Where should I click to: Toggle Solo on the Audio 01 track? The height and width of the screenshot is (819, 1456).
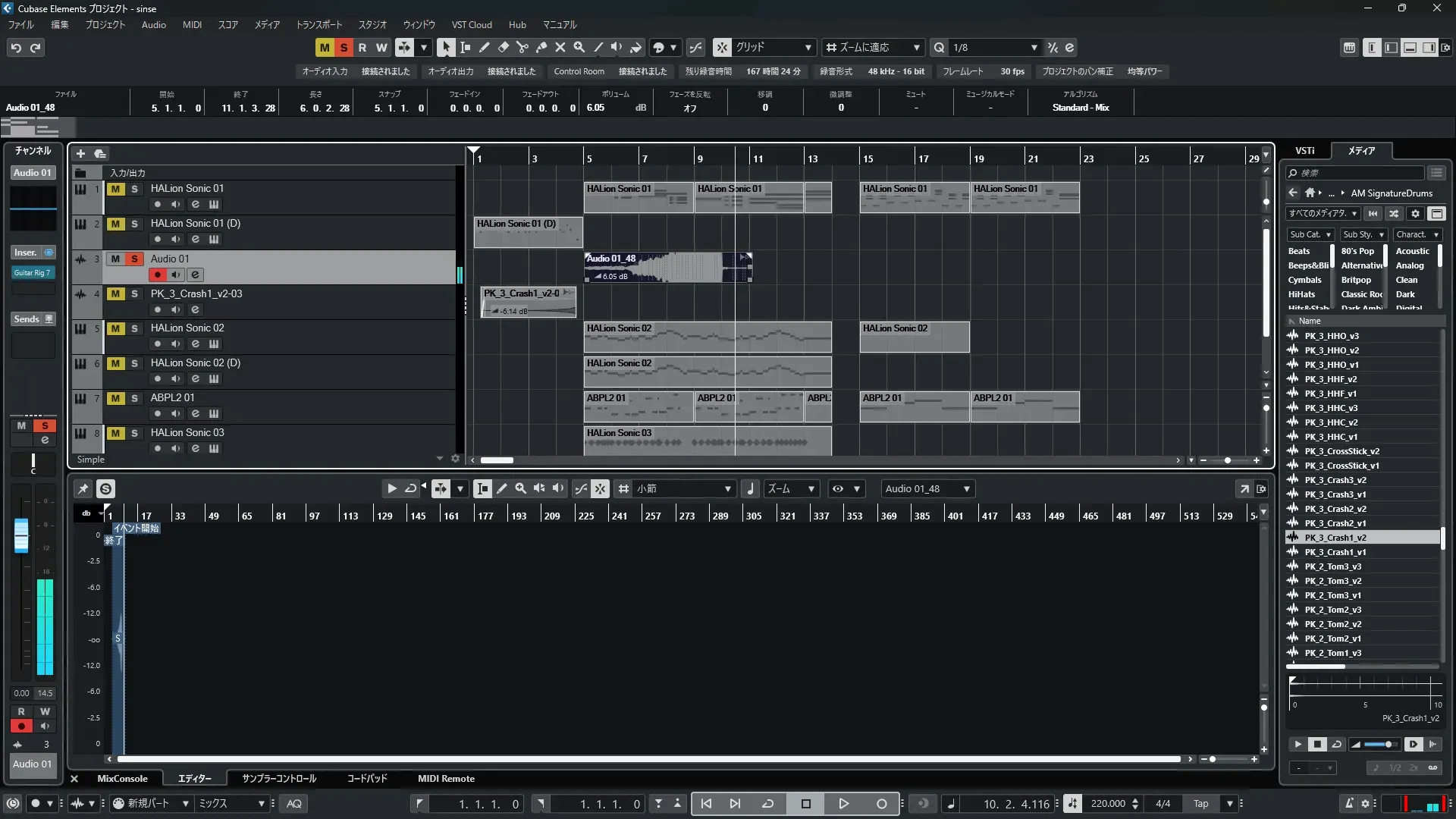pyautogui.click(x=134, y=259)
